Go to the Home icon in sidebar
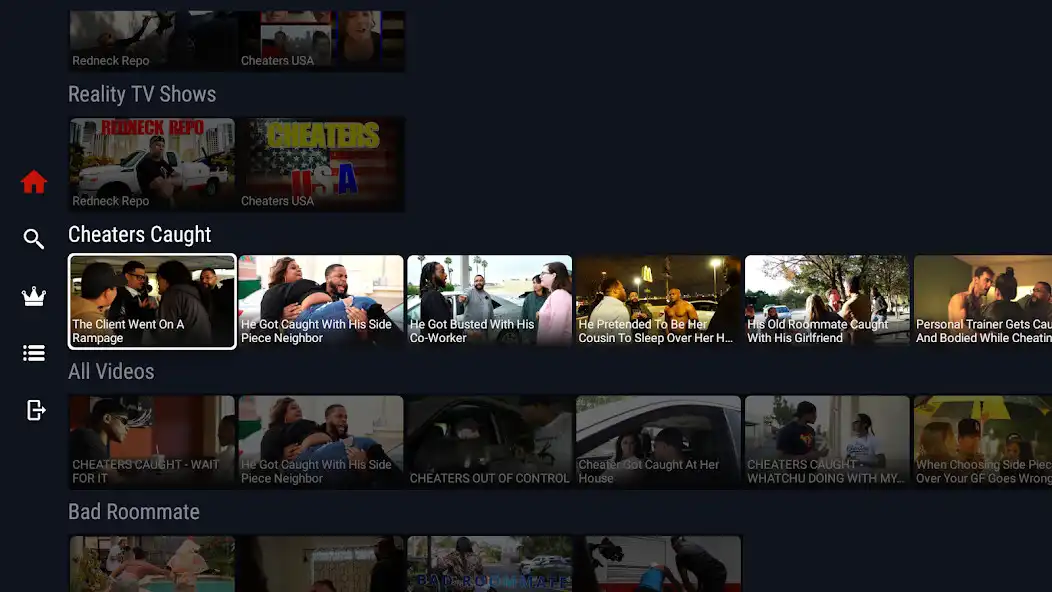Viewport: 1052px width, 592px height. coord(34,182)
